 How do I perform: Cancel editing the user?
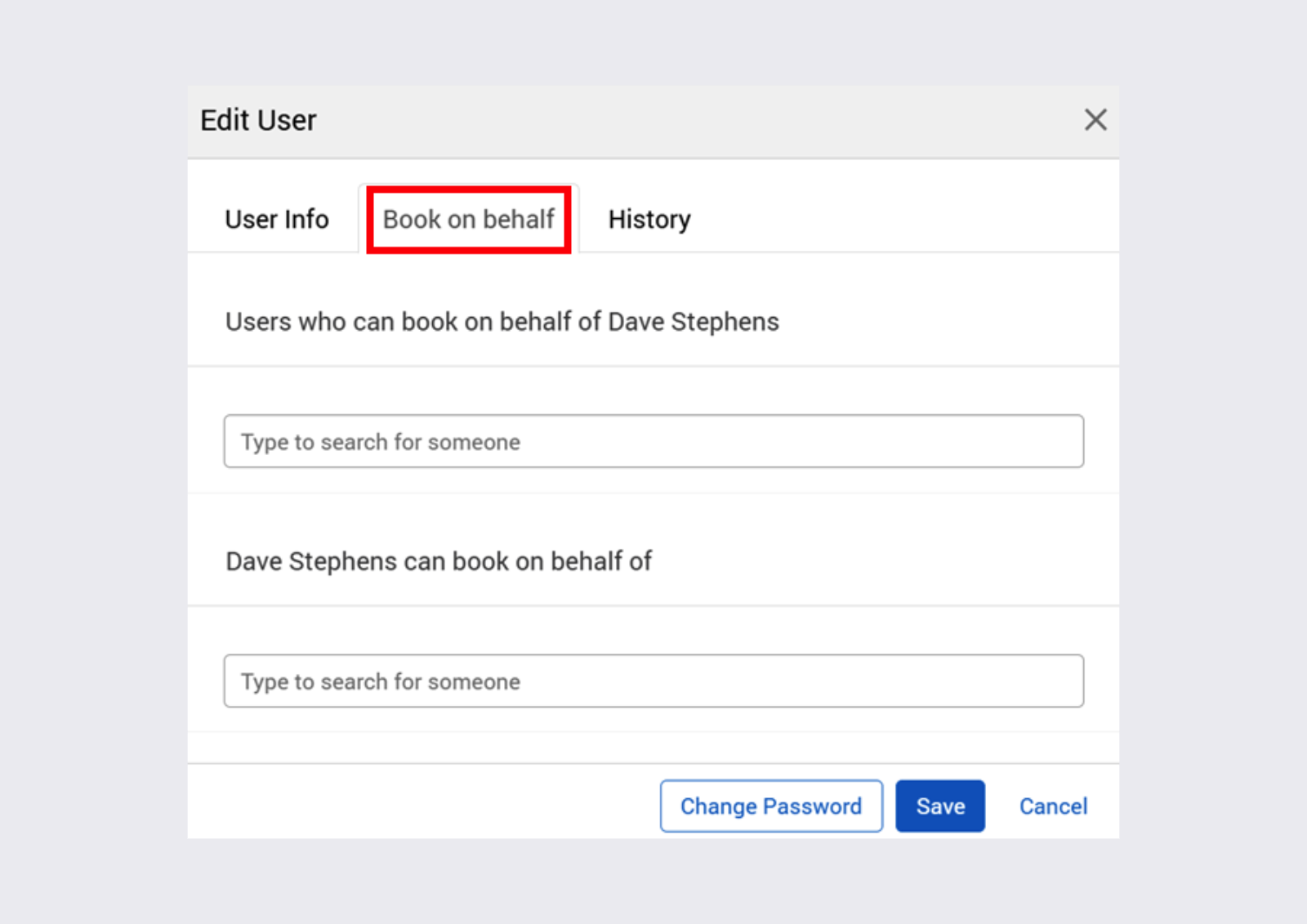point(1053,806)
